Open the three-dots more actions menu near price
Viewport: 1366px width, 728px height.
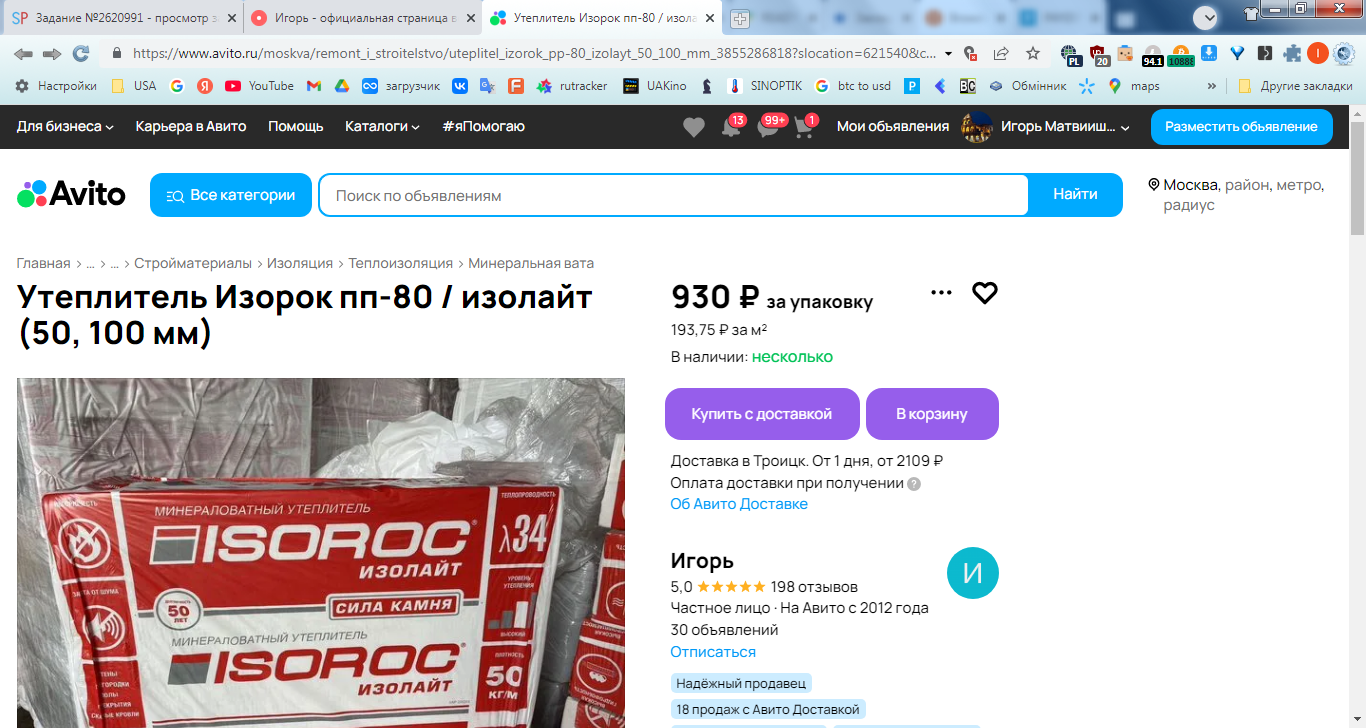coord(941,293)
